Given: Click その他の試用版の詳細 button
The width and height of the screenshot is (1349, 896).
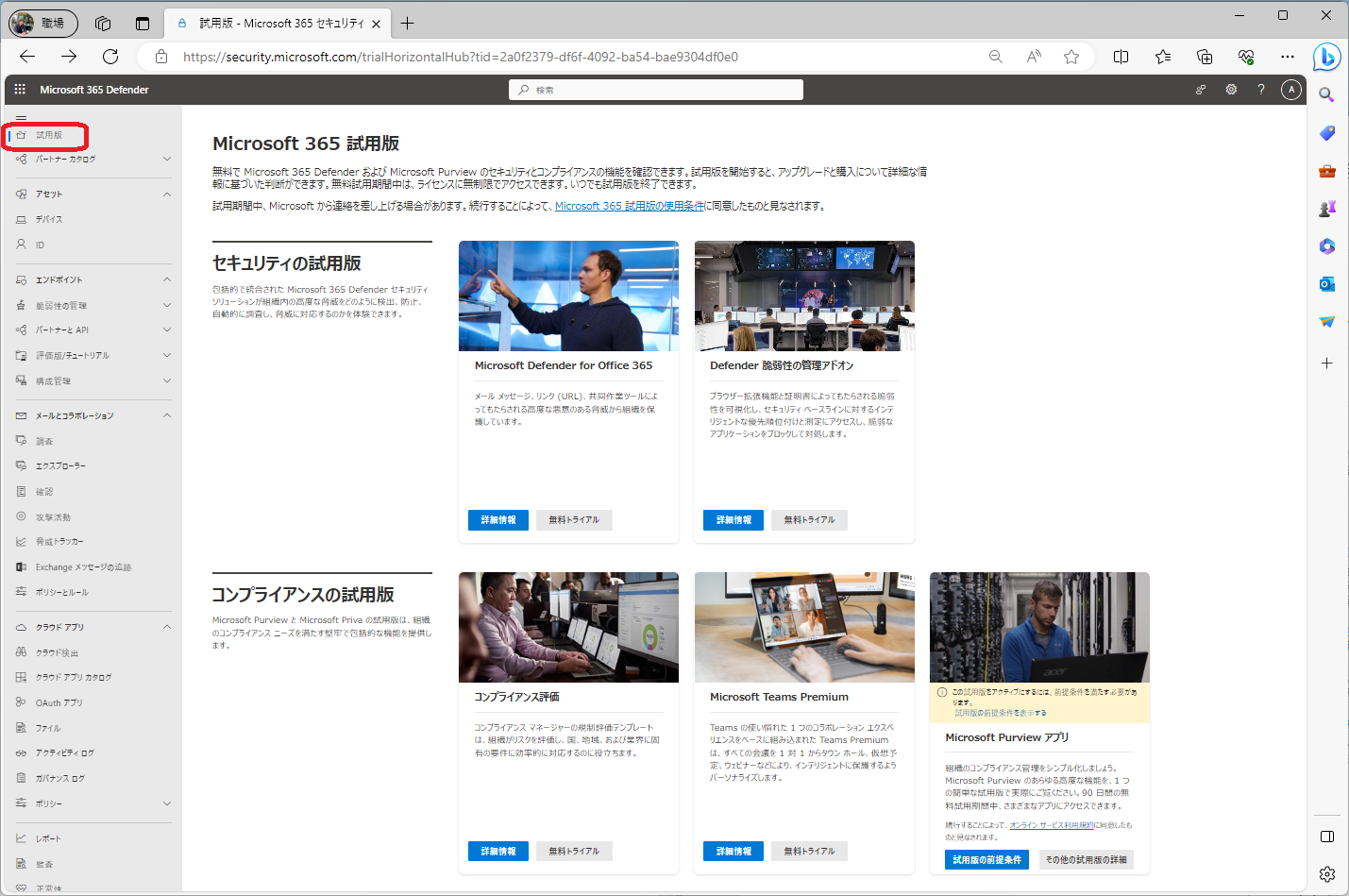Looking at the screenshot, I should point(1086,860).
